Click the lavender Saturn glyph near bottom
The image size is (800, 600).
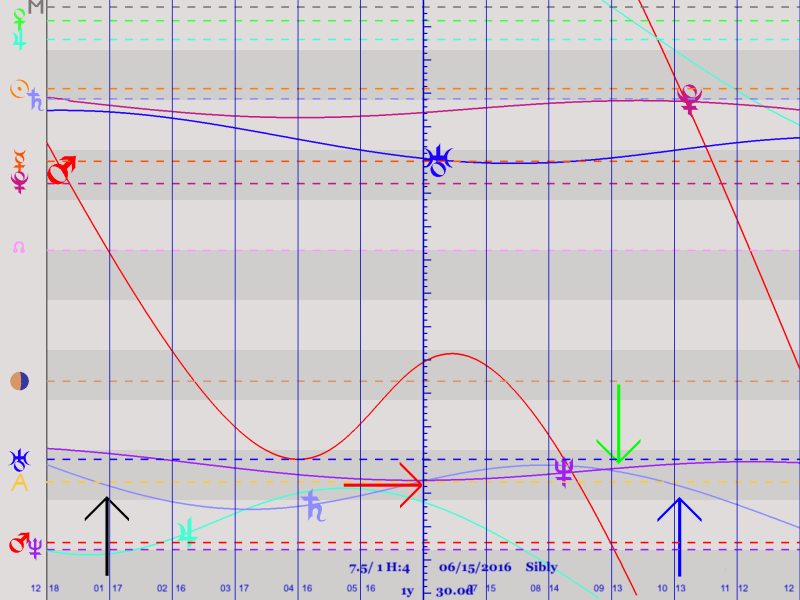314,505
